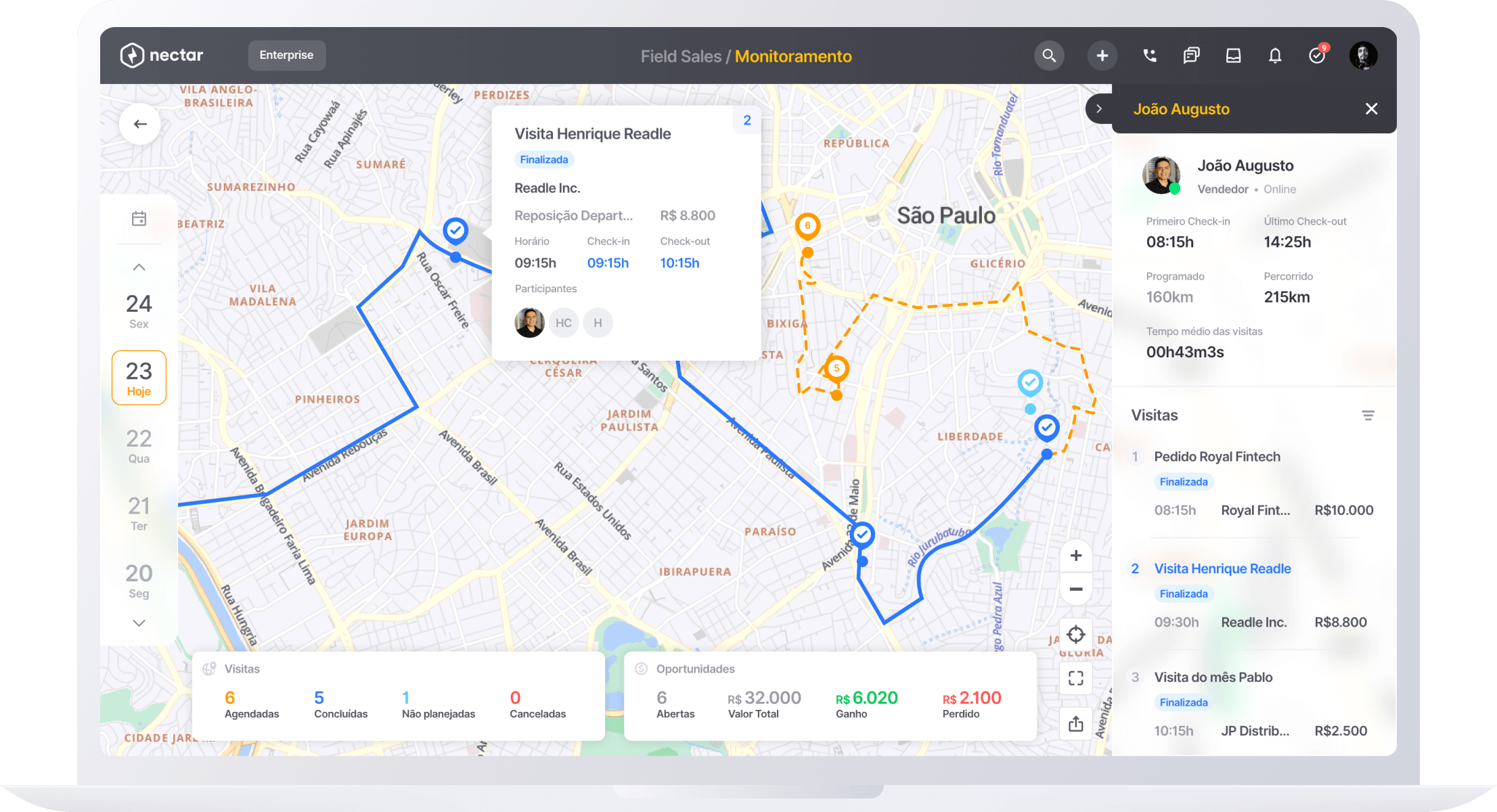Click orange map marker number 5
The image size is (1497, 812).
coord(836,369)
